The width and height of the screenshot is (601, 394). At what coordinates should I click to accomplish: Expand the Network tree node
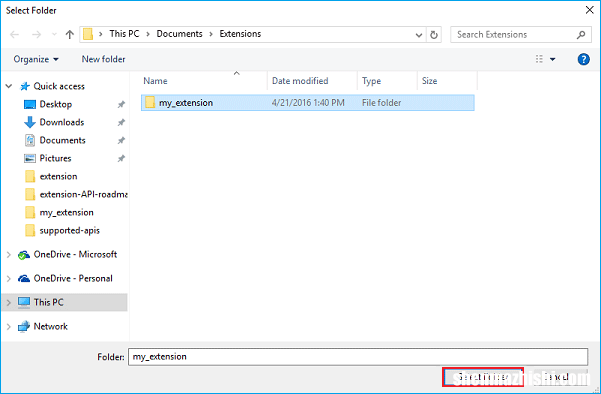[x=8, y=327]
